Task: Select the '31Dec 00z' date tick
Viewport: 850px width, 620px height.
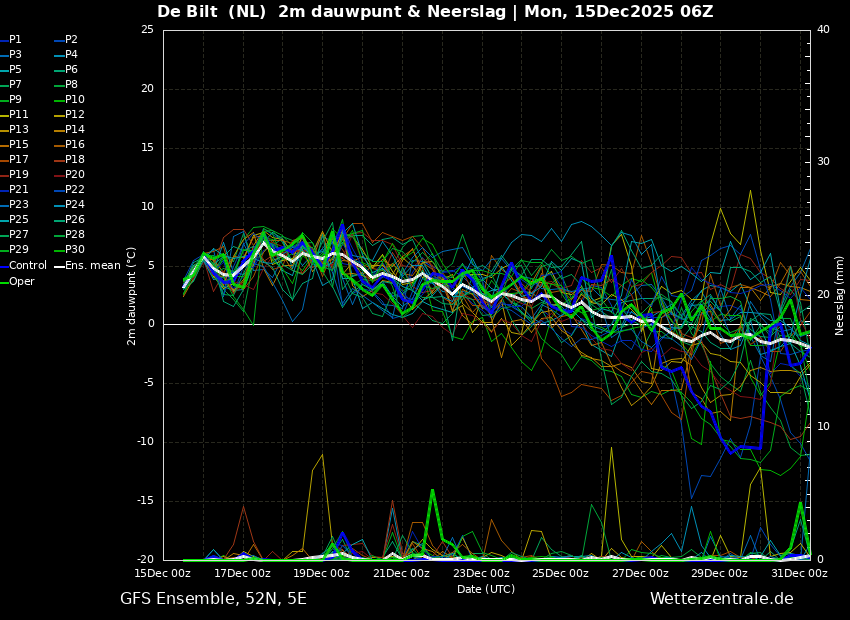Action: click(x=799, y=573)
